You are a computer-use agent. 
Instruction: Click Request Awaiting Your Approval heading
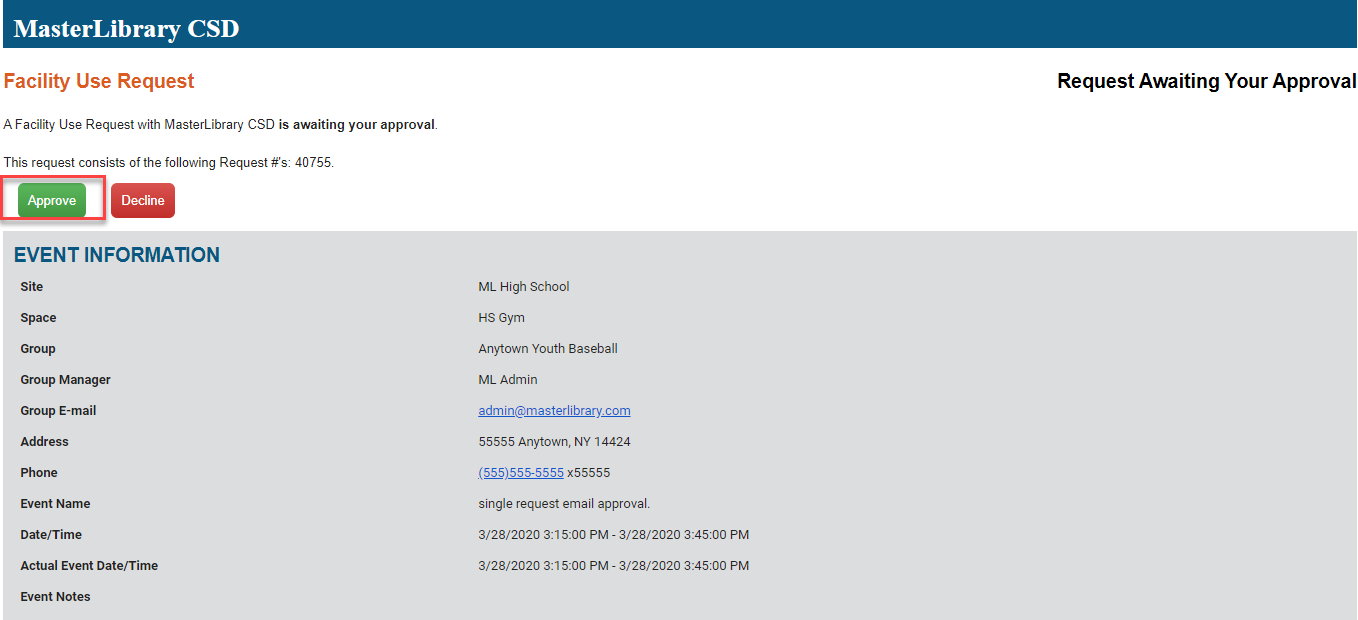(x=1206, y=81)
